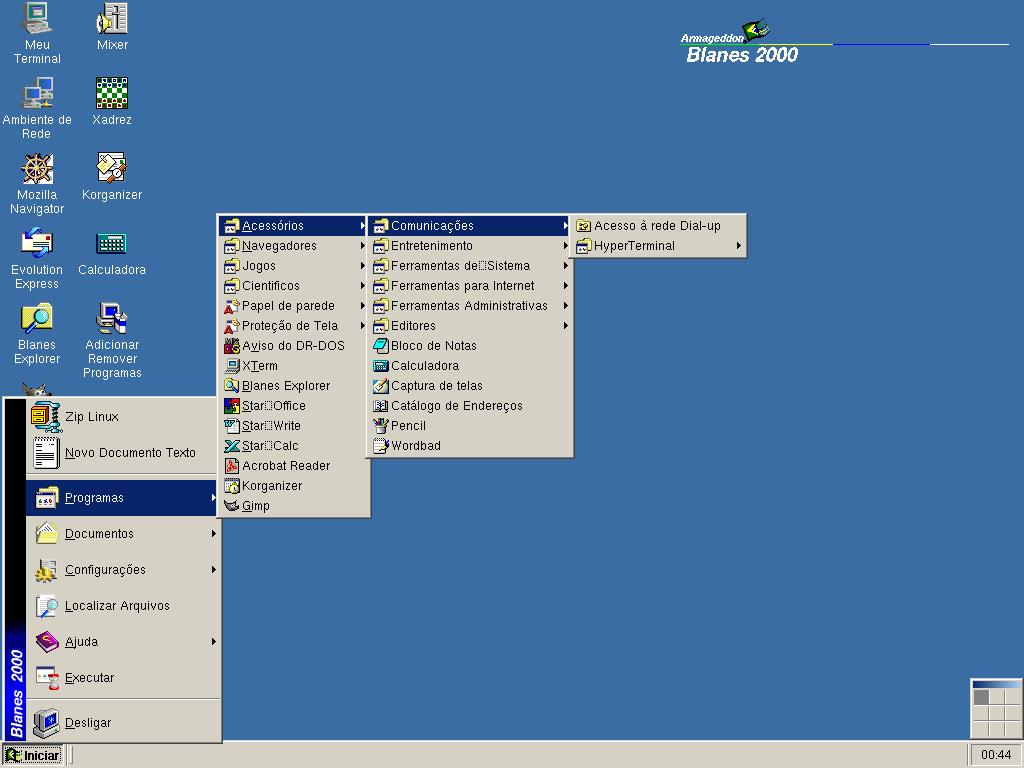Open Adicionar Remover Programas desktop icon

(x=112, y=340)
